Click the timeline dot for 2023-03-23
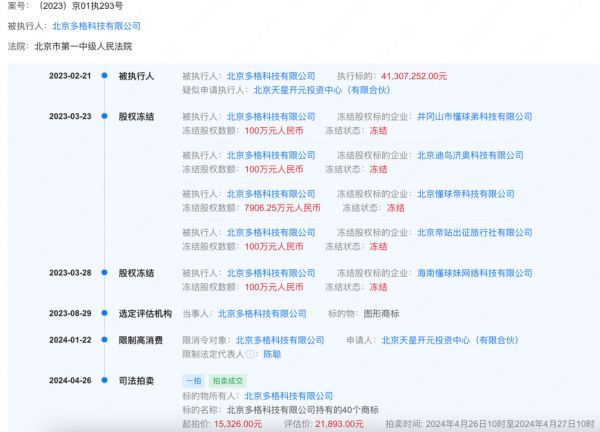Image resolution: width=600 pixels, height=432 pixels. [104, 117]
